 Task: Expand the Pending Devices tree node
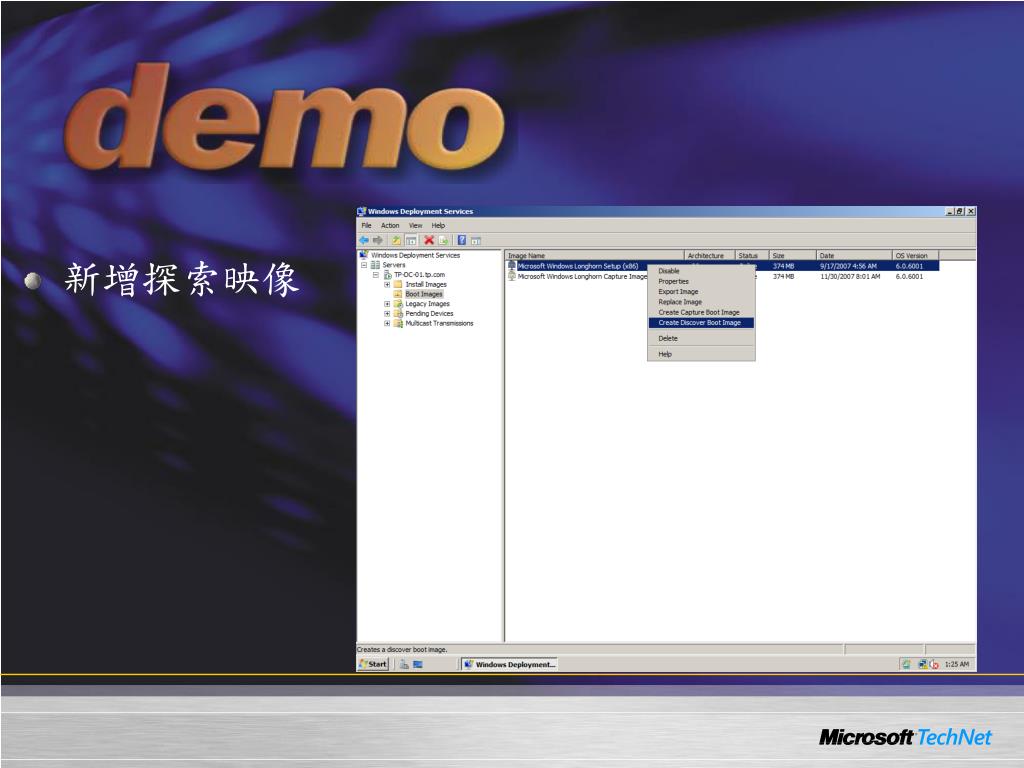click(x=387, y=313)
